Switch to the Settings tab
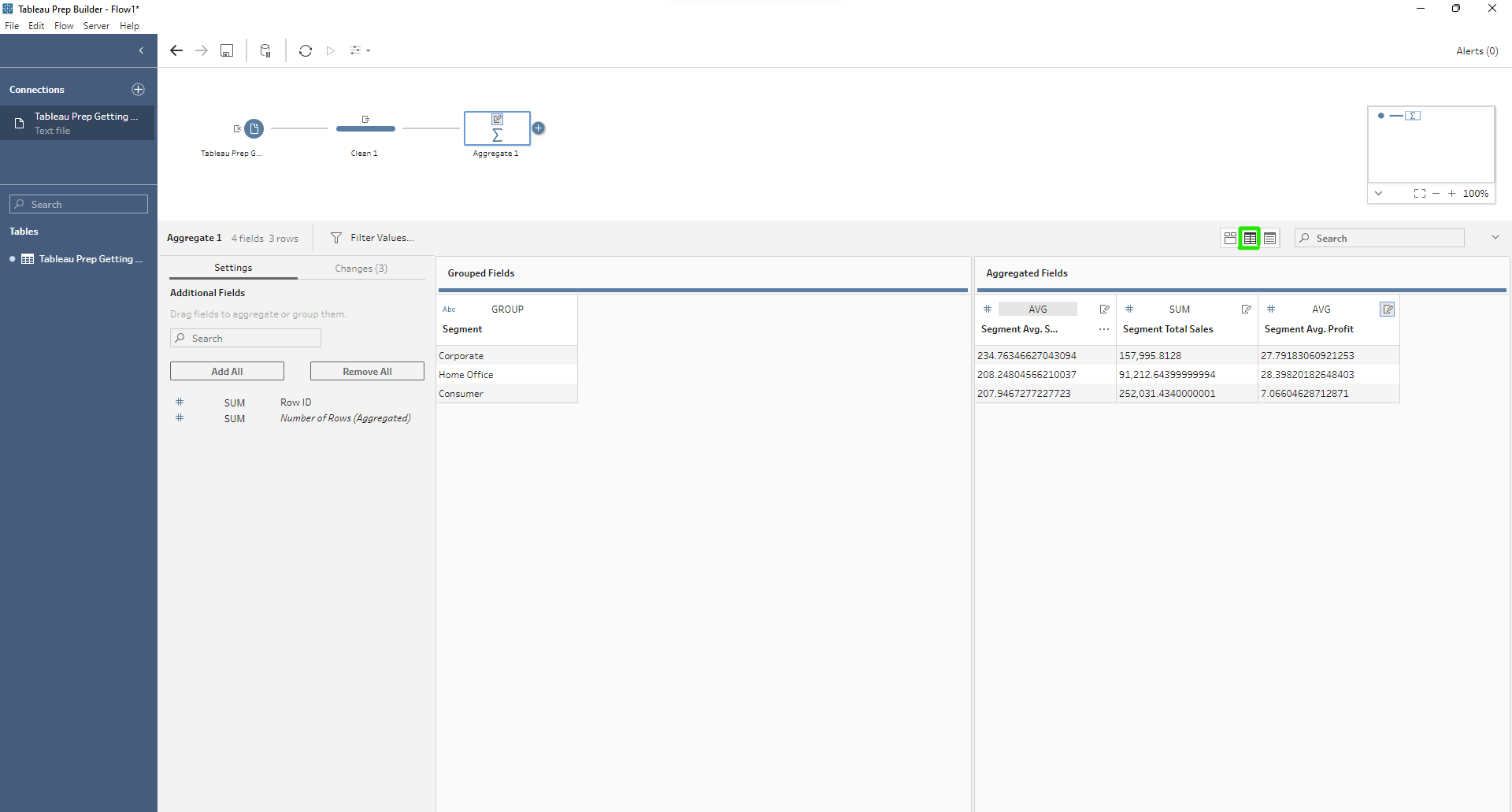The width and height of the screenshot is (1512, 812). [x=233, y=268]
